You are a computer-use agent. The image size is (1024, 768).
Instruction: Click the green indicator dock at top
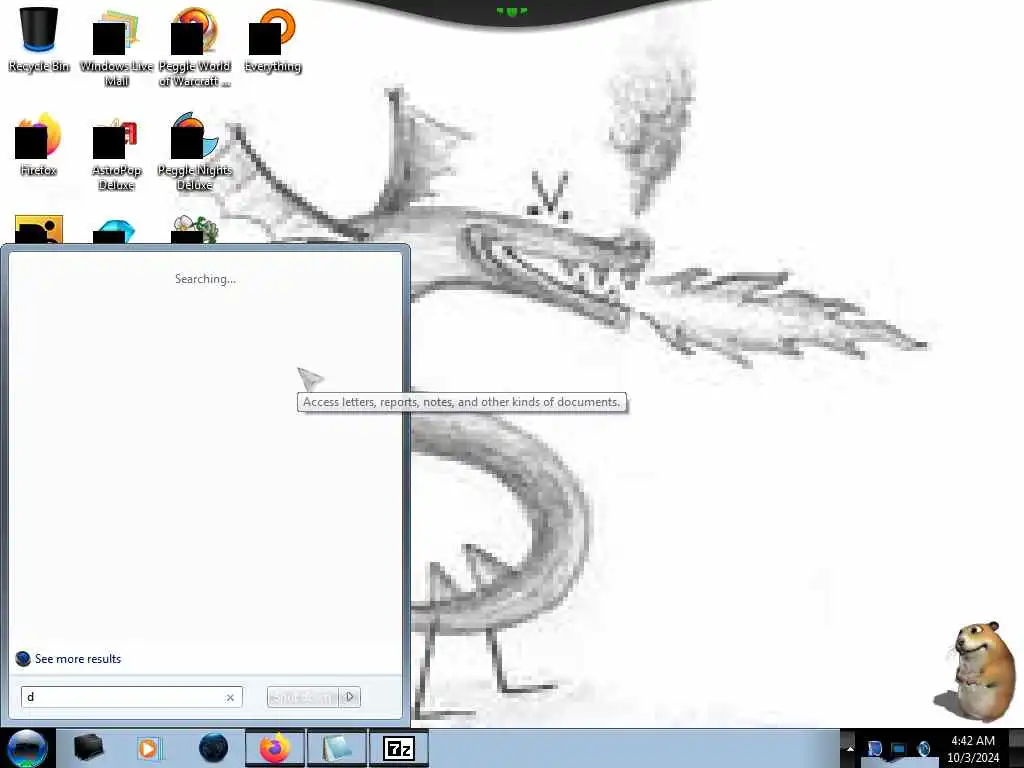tap(512, 11)
